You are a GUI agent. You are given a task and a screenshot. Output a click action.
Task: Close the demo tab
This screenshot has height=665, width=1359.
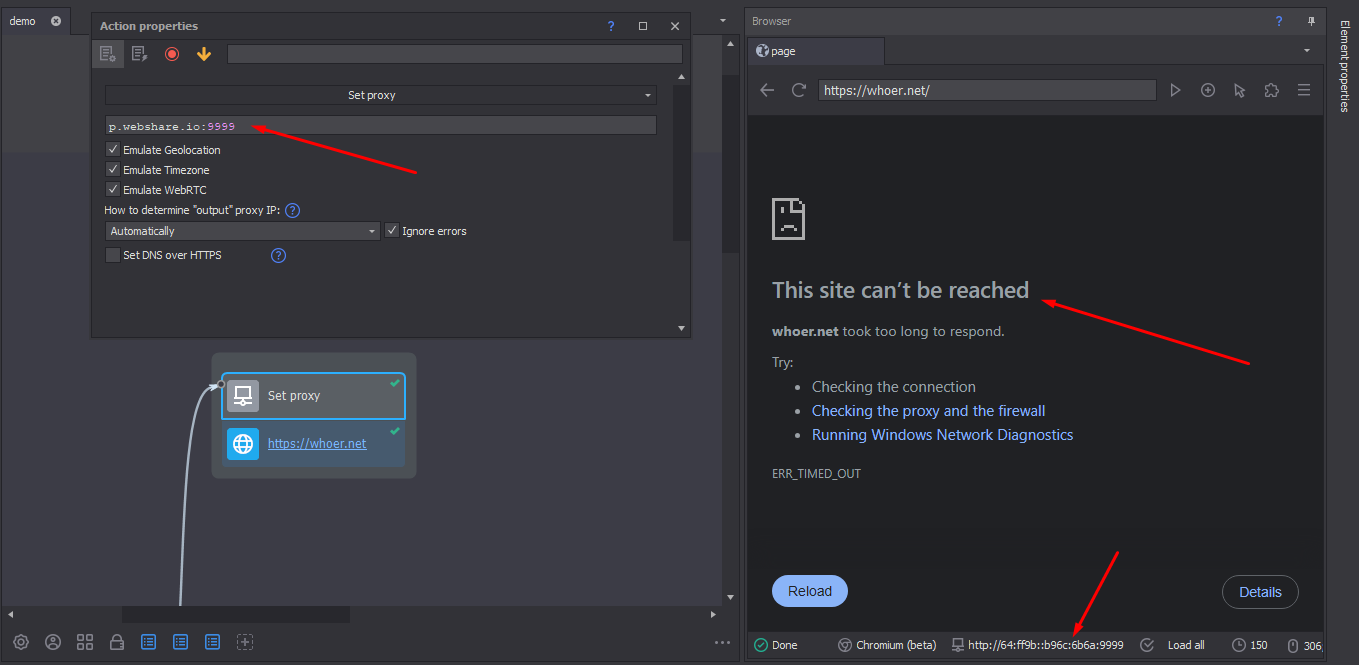pos(55,21)
